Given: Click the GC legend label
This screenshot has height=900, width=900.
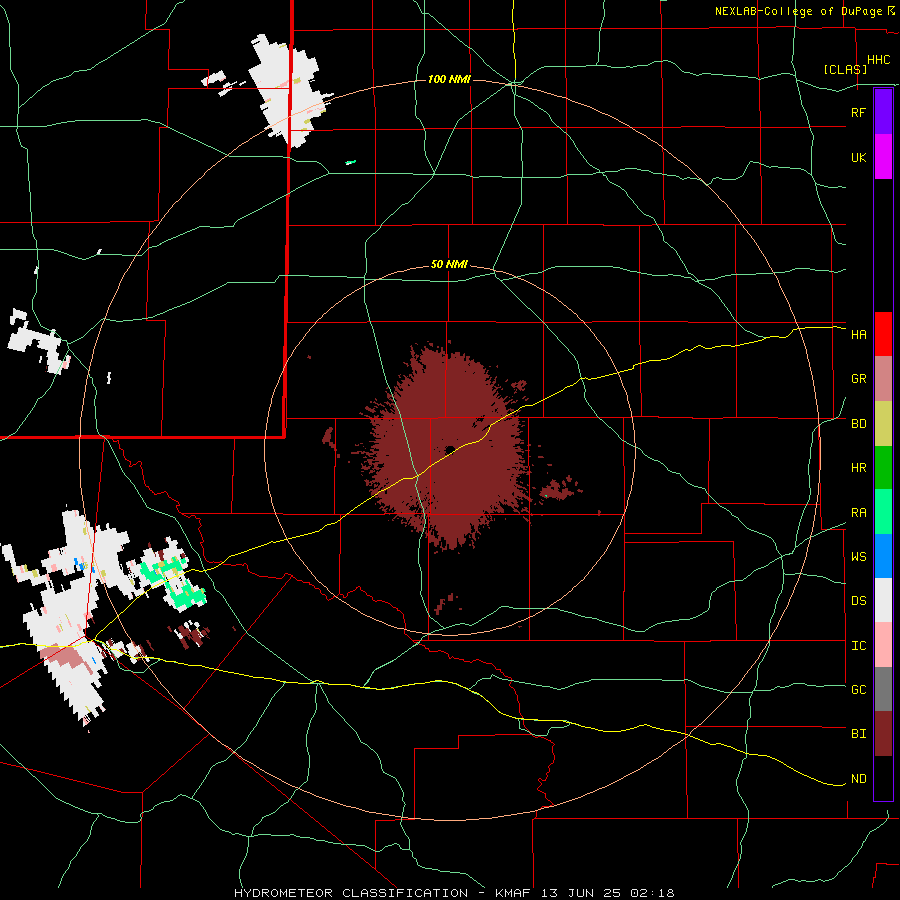Looking at the screenshot, I should [x=858, y=690].
